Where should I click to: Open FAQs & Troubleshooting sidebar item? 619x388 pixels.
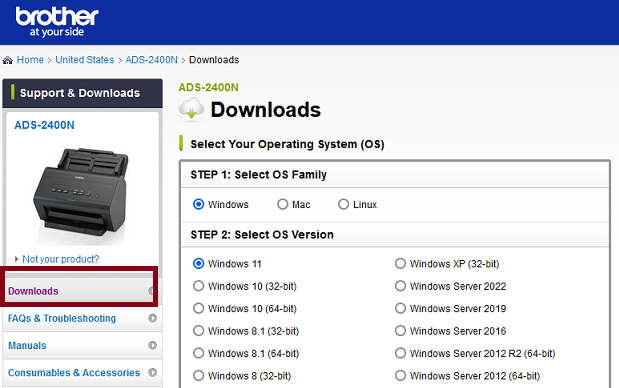pos(62,319)
